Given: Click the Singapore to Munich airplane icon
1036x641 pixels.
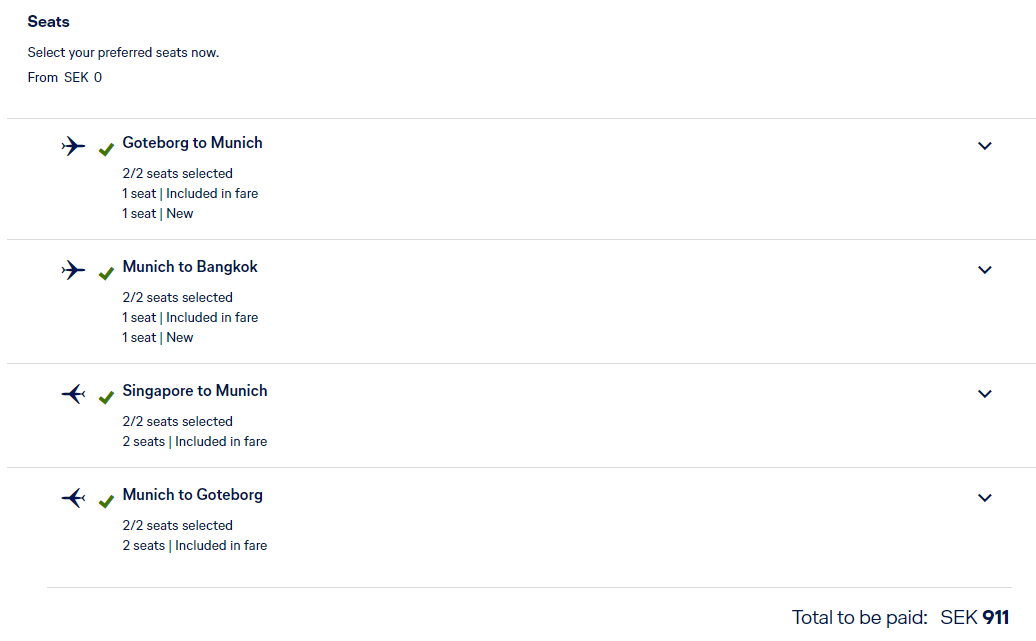Looking at the screenshot, I should coord(73,394).
